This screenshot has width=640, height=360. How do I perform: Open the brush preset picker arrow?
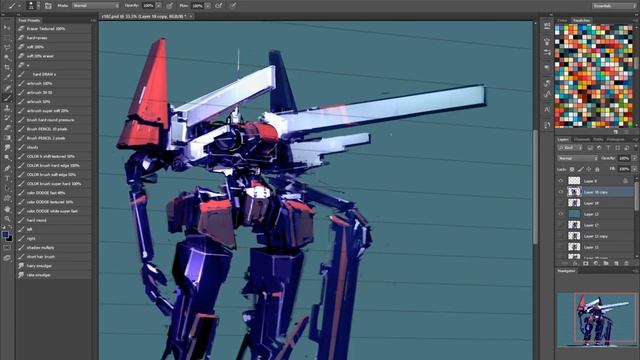pyautogui.click(x=38, y=6)
